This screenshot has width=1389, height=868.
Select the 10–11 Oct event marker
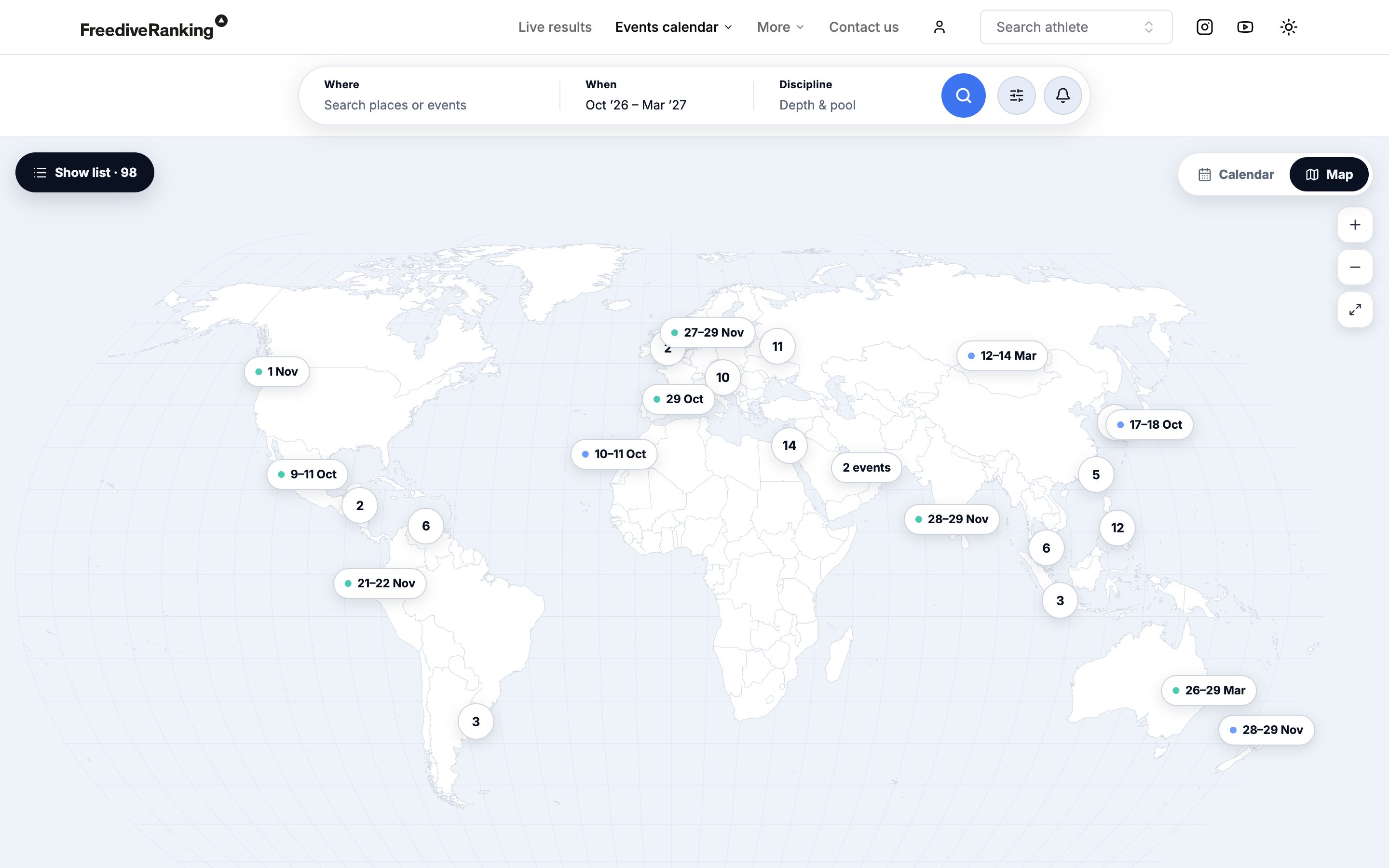(614, 454)
